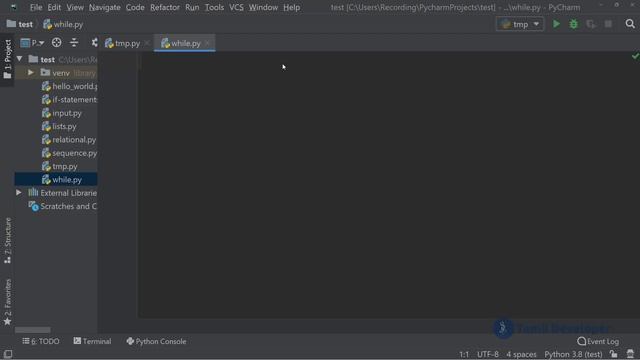The image size is (640, 360).
Task: Click Run with Coverage icon
Action: click(591, 24)
